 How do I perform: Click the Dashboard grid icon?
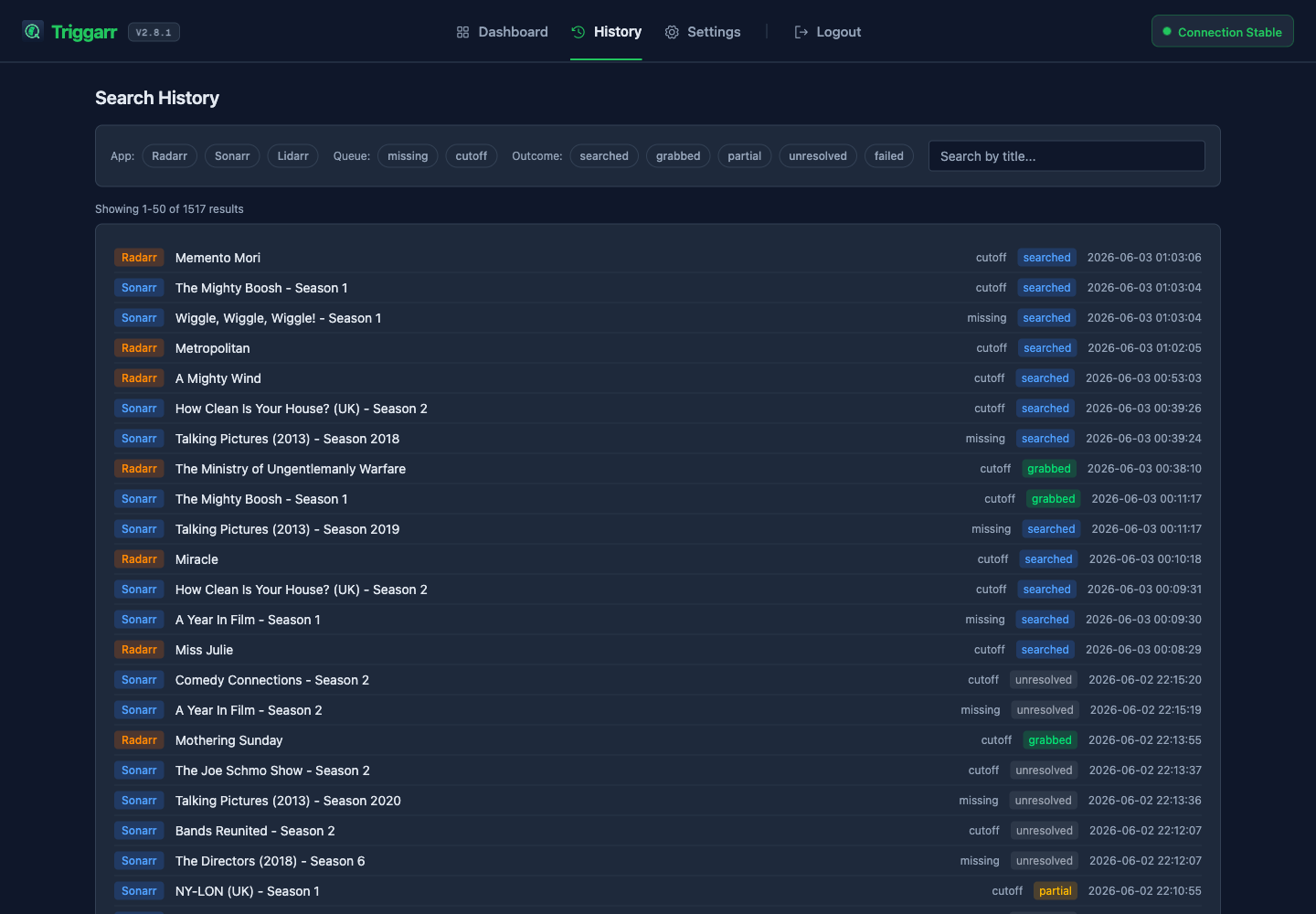click(x=462, y=32)
